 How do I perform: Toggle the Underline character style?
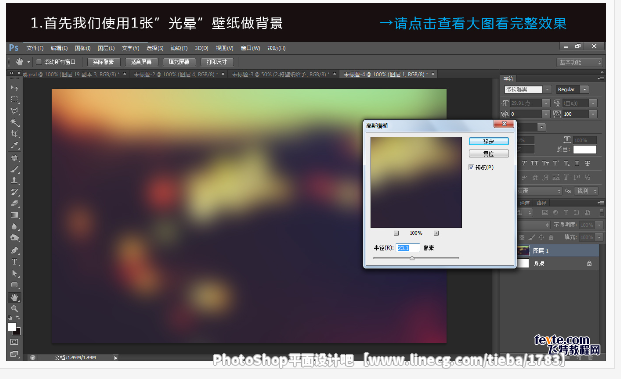click(577, 163)
